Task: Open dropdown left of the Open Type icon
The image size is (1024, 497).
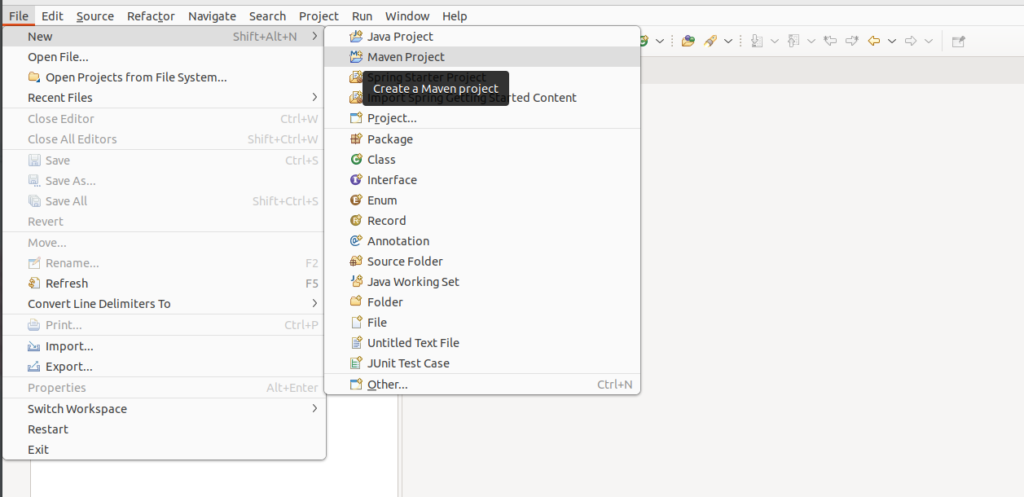Action: [x=660, y=41]
